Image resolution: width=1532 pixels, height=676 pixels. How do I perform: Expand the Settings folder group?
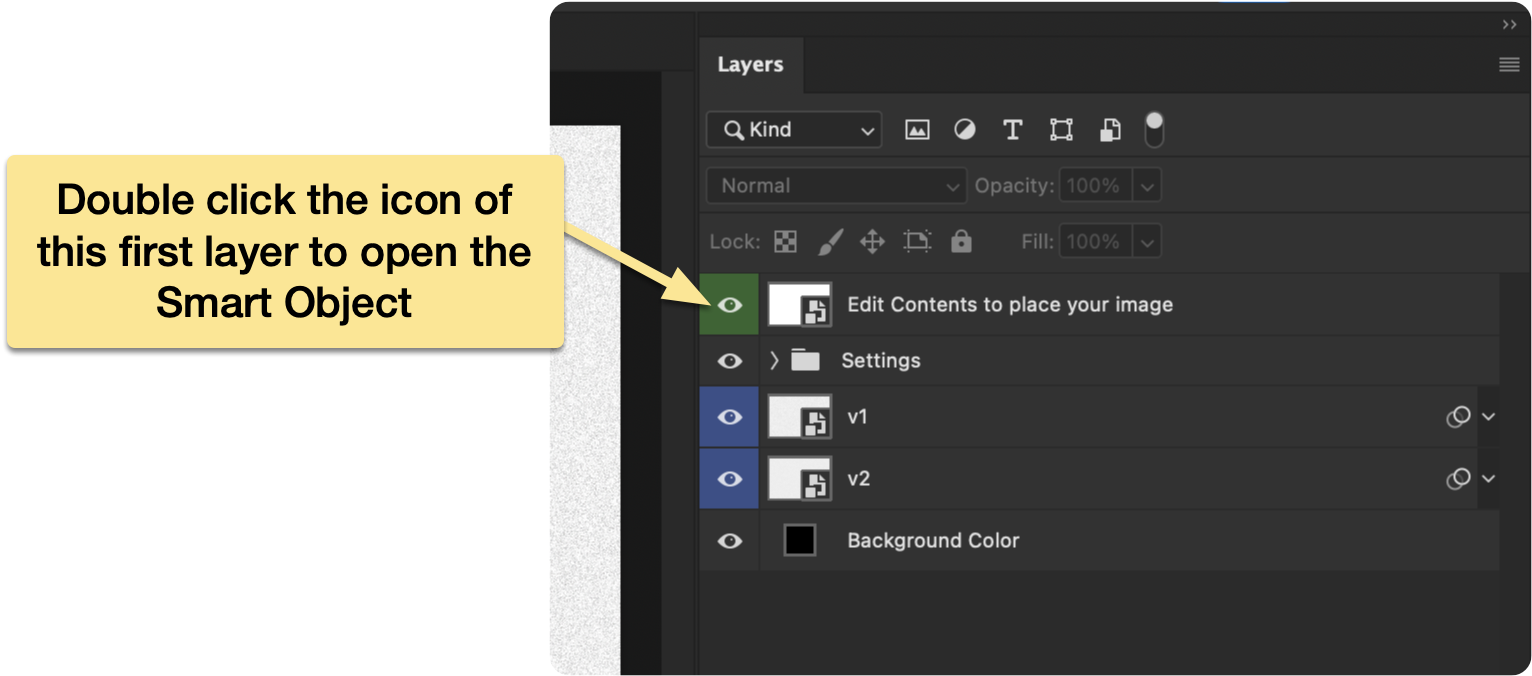coord(774,361)
